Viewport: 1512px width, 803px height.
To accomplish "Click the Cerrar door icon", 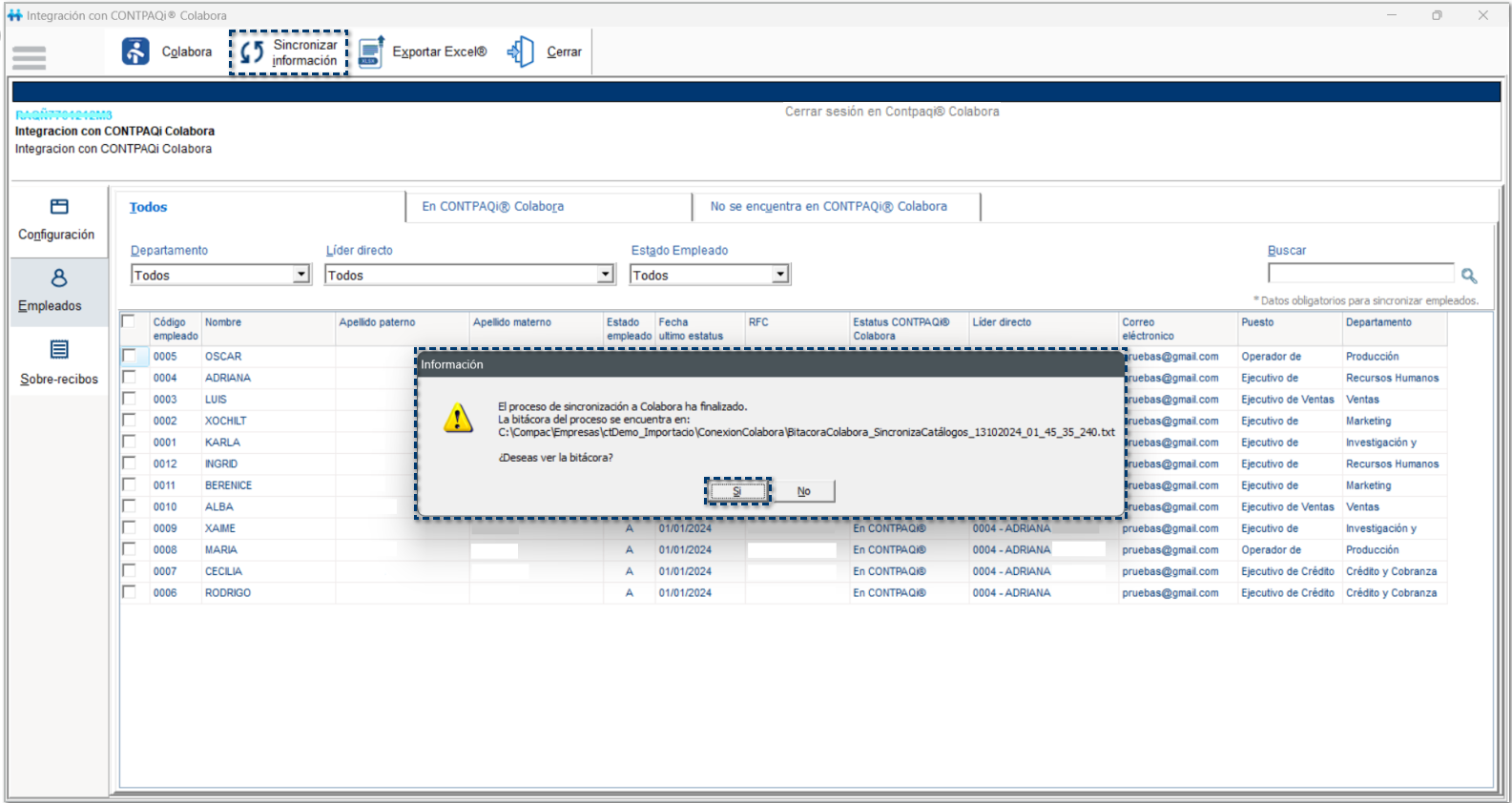I will pos(521,51).
